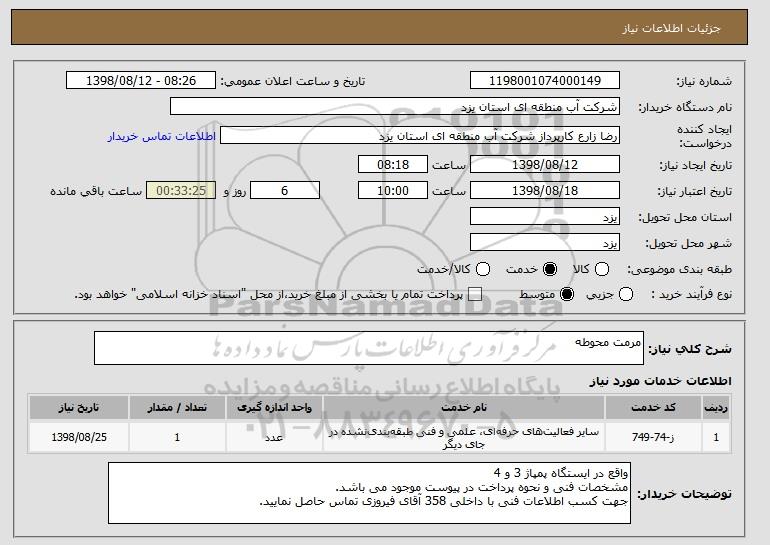Click the توضیحات خریدار label
The image size is (770, 545).
[x=685, y=494]
